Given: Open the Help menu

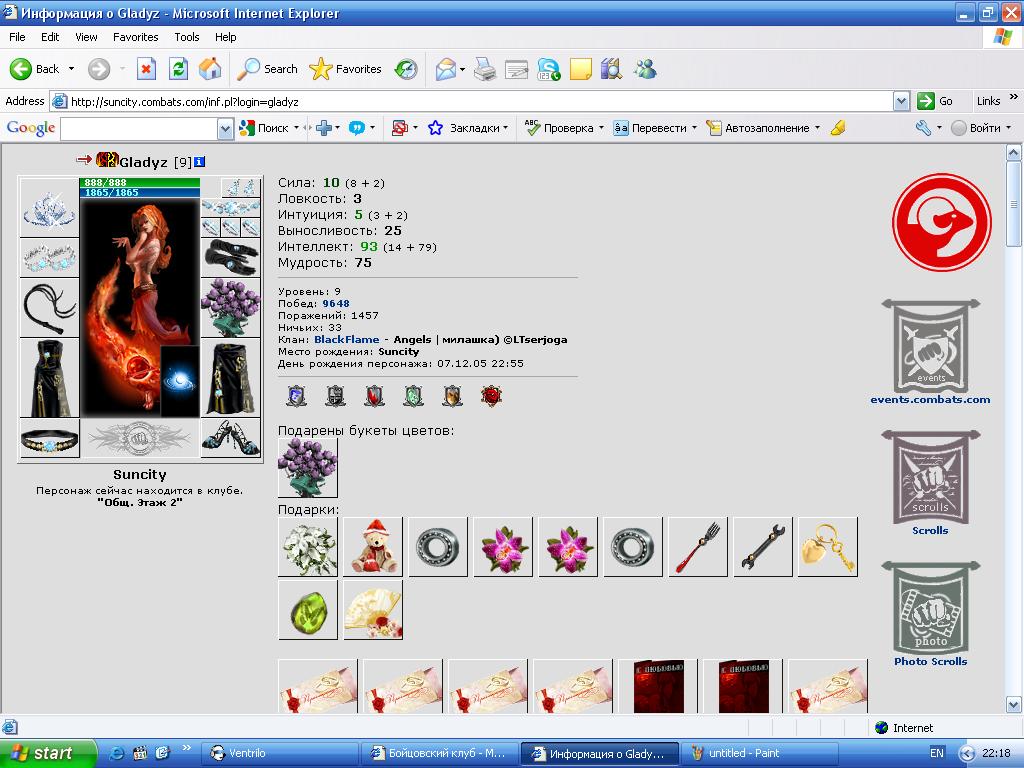Looking at the screenshot, I should 226,37.
